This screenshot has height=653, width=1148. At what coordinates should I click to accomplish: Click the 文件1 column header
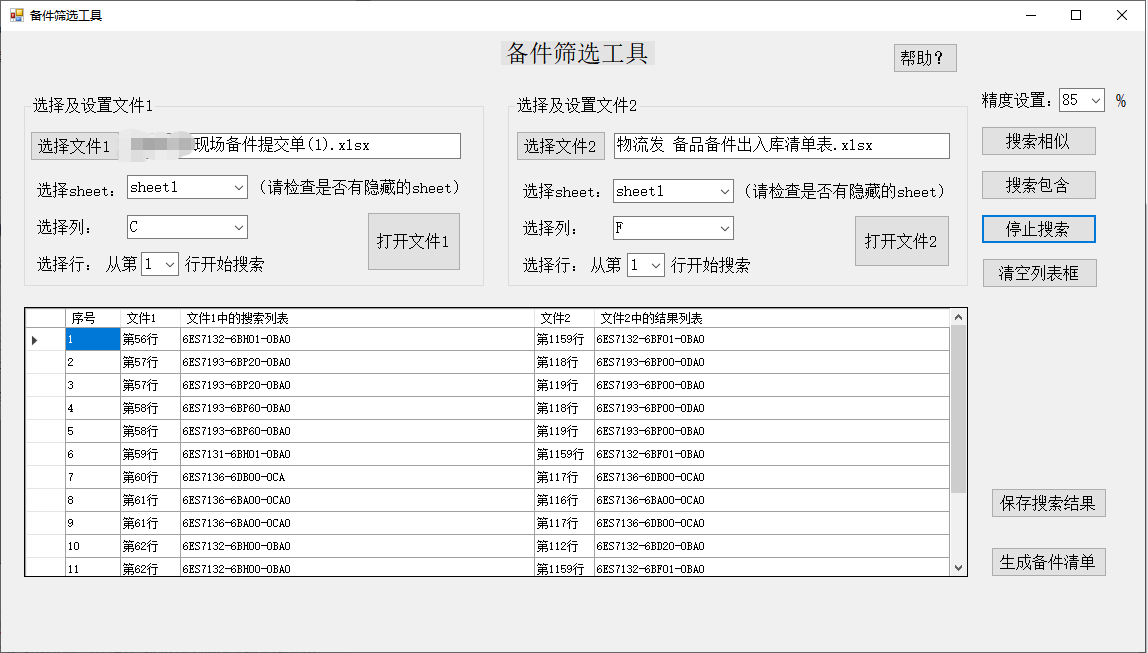(x=150, y=318)
